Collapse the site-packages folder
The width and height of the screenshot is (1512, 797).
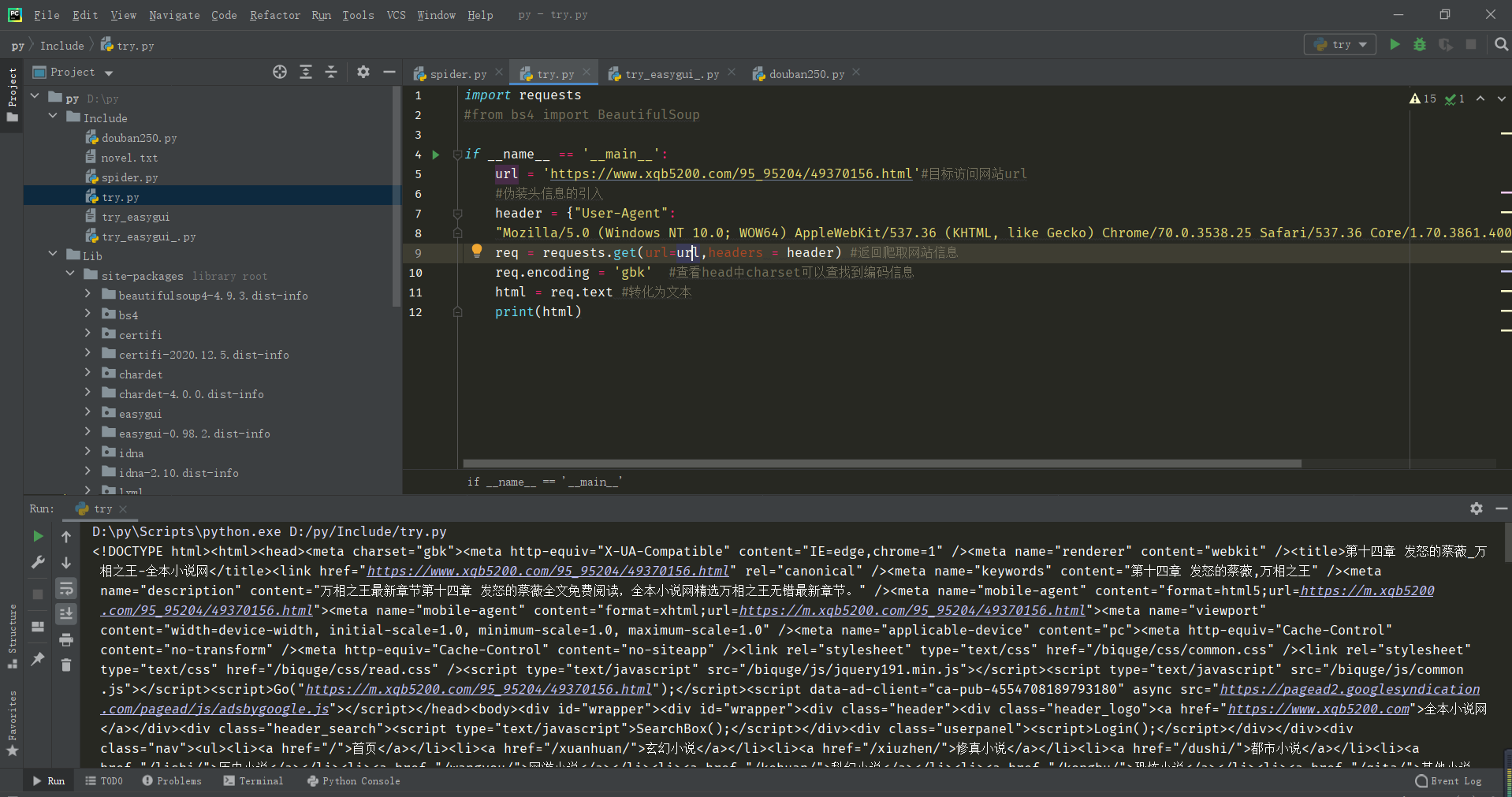[x=70, y=274]
